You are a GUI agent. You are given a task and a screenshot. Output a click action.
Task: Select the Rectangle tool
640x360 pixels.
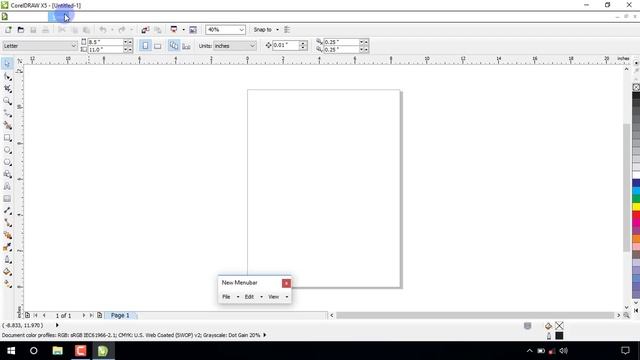click(x=7, y=138)
